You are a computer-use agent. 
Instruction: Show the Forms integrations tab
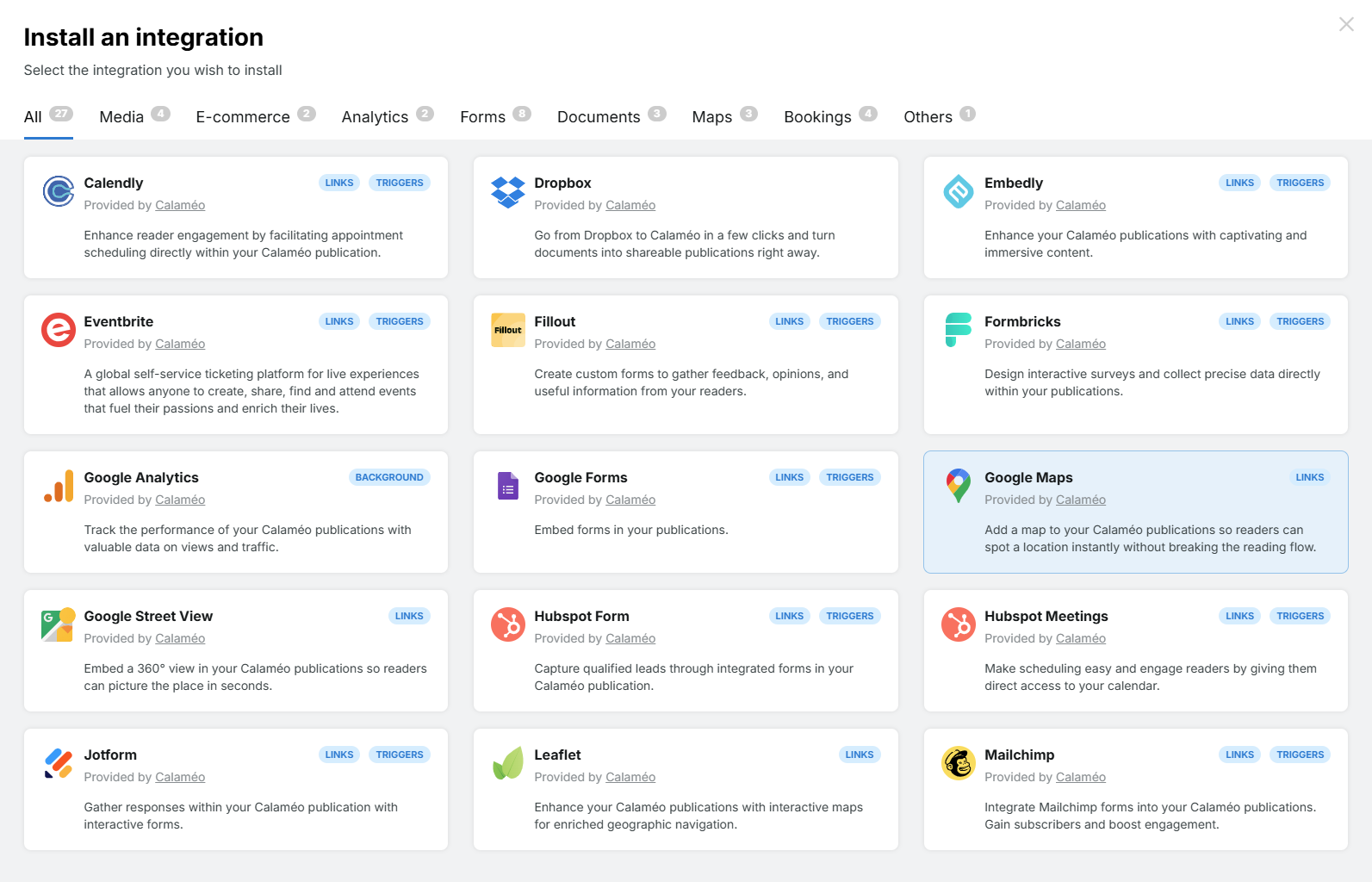(x=495, y=117)
